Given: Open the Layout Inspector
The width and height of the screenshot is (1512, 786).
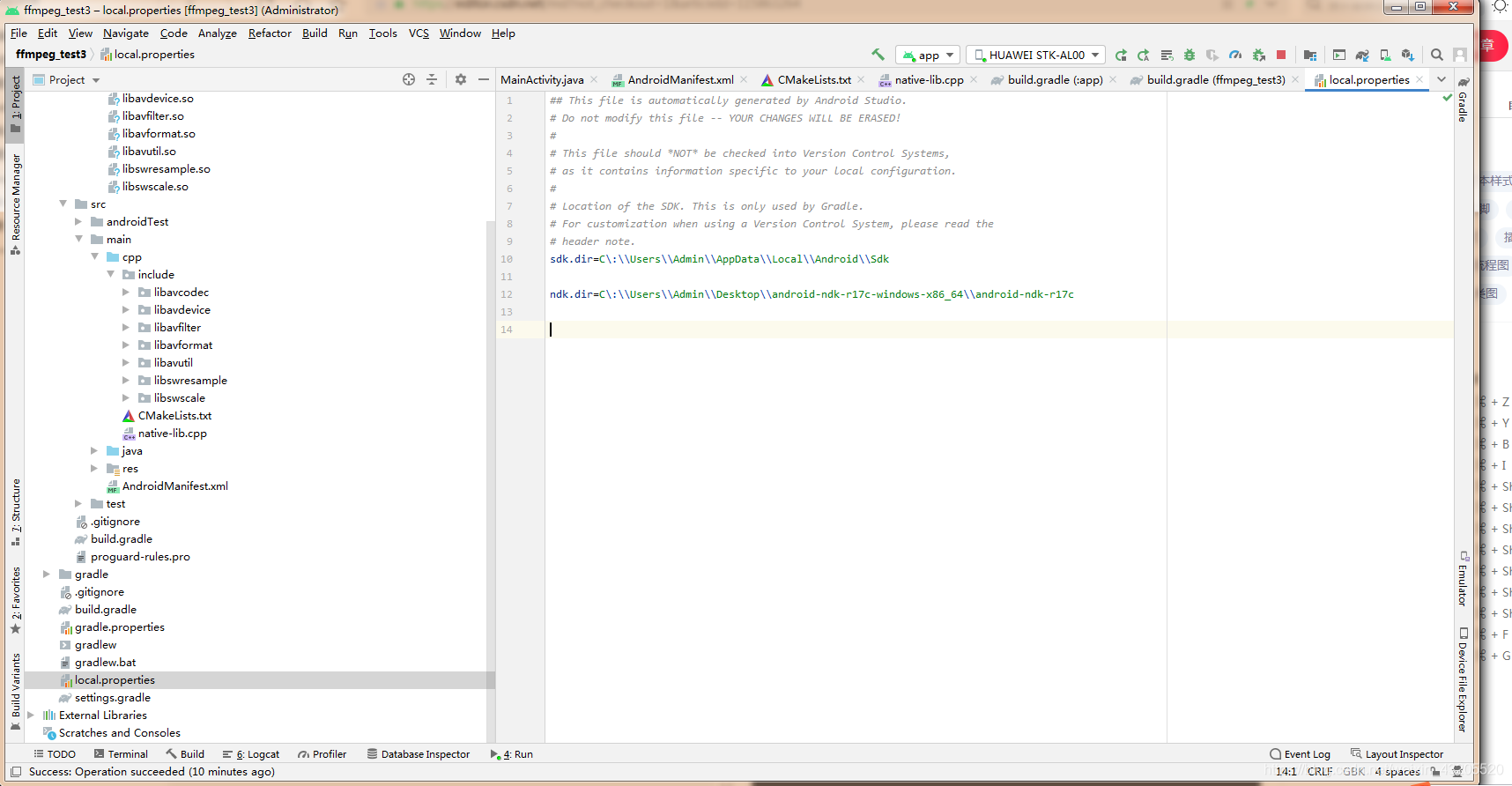Looking at the screenshot, I should (x=1397, y=754).
